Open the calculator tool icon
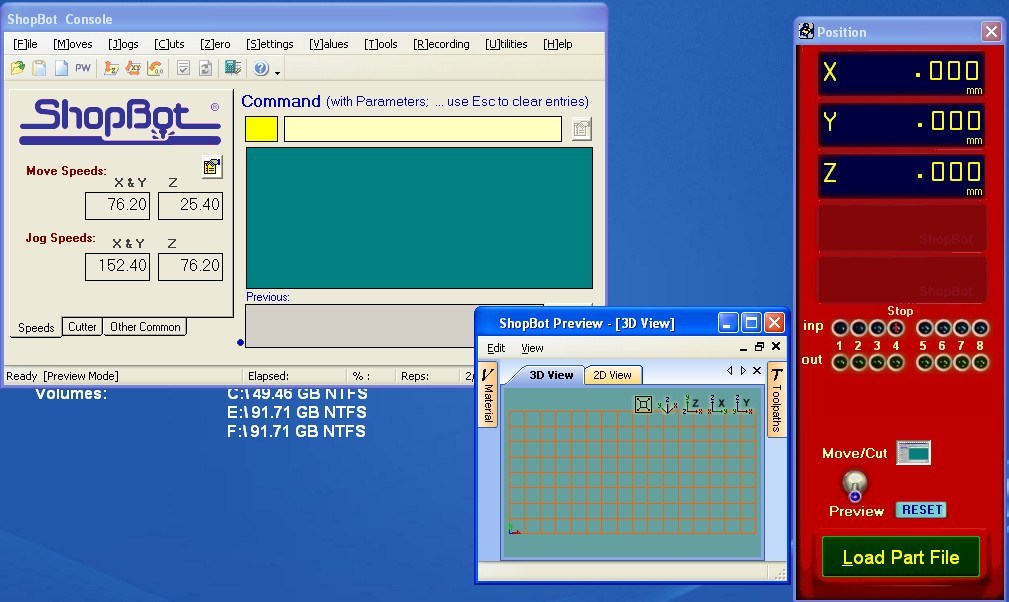This screenshot has height=602, width=1009. 233,68
